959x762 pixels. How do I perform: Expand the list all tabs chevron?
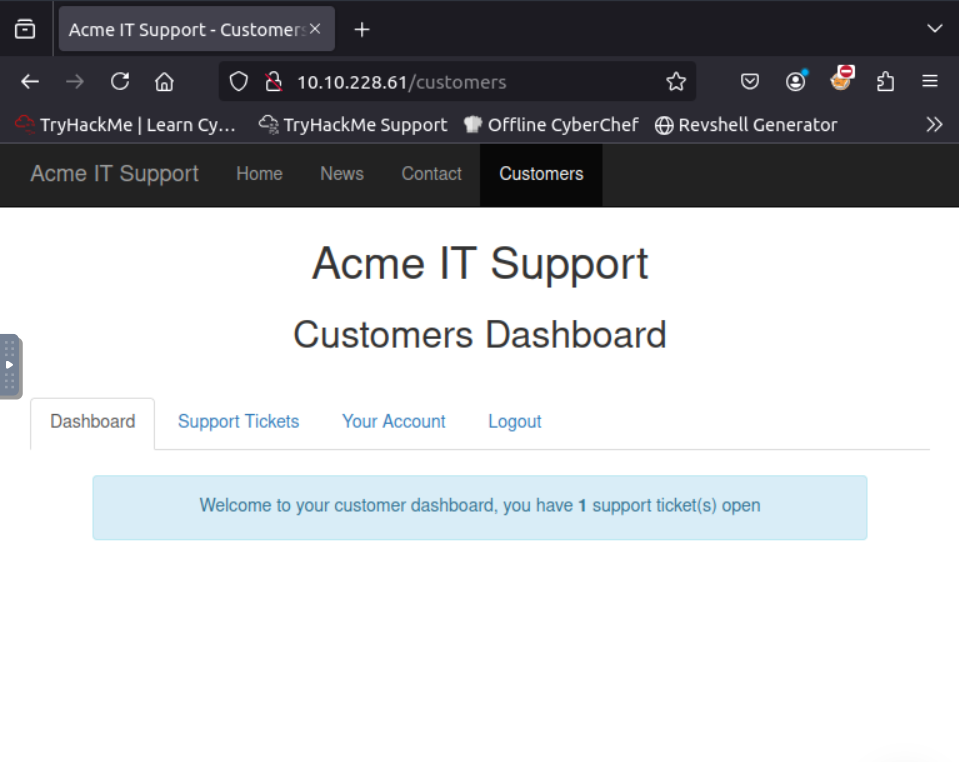[934, 29]
